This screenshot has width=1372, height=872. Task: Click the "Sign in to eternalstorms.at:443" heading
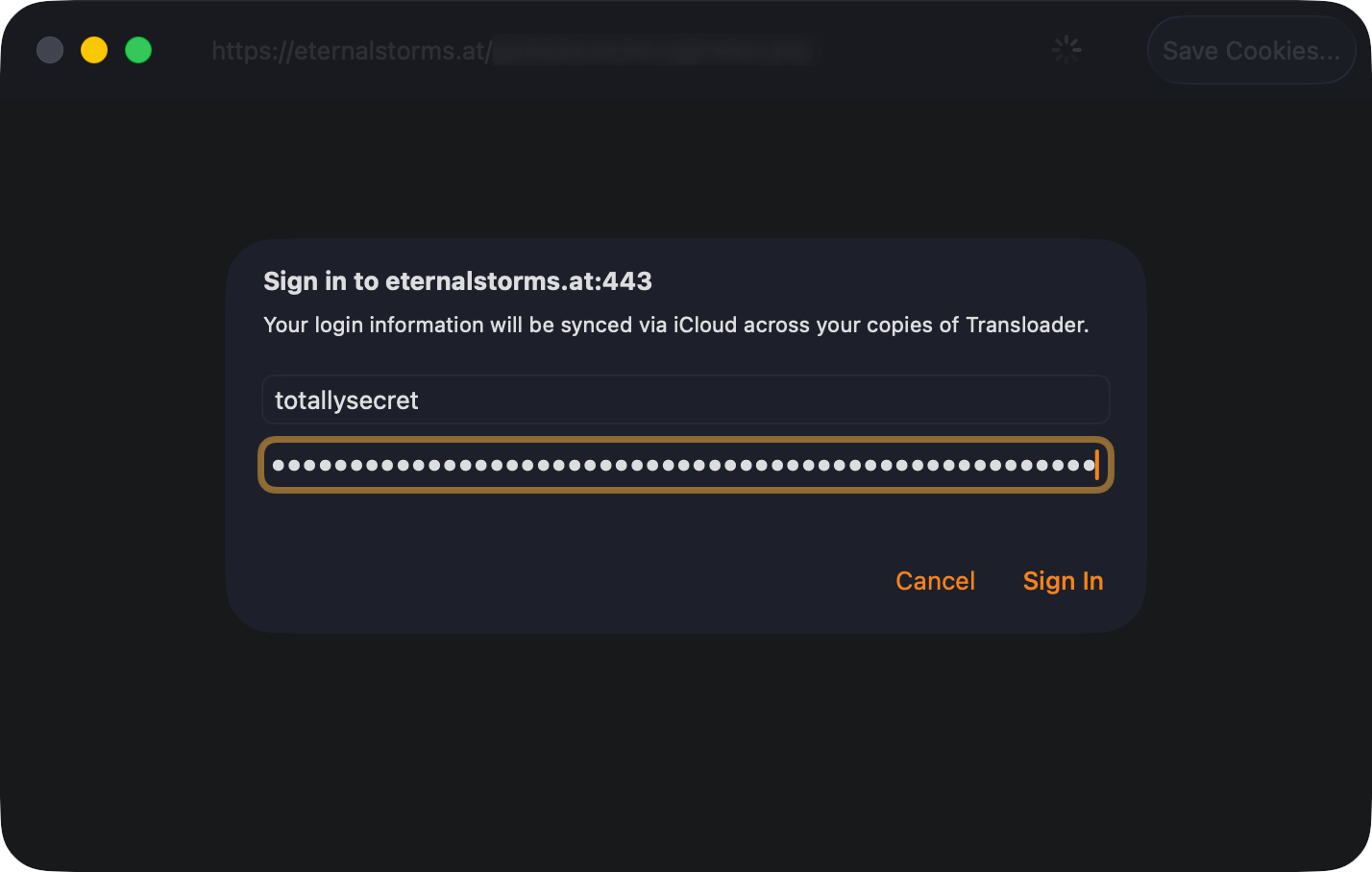tap(457, 281)
